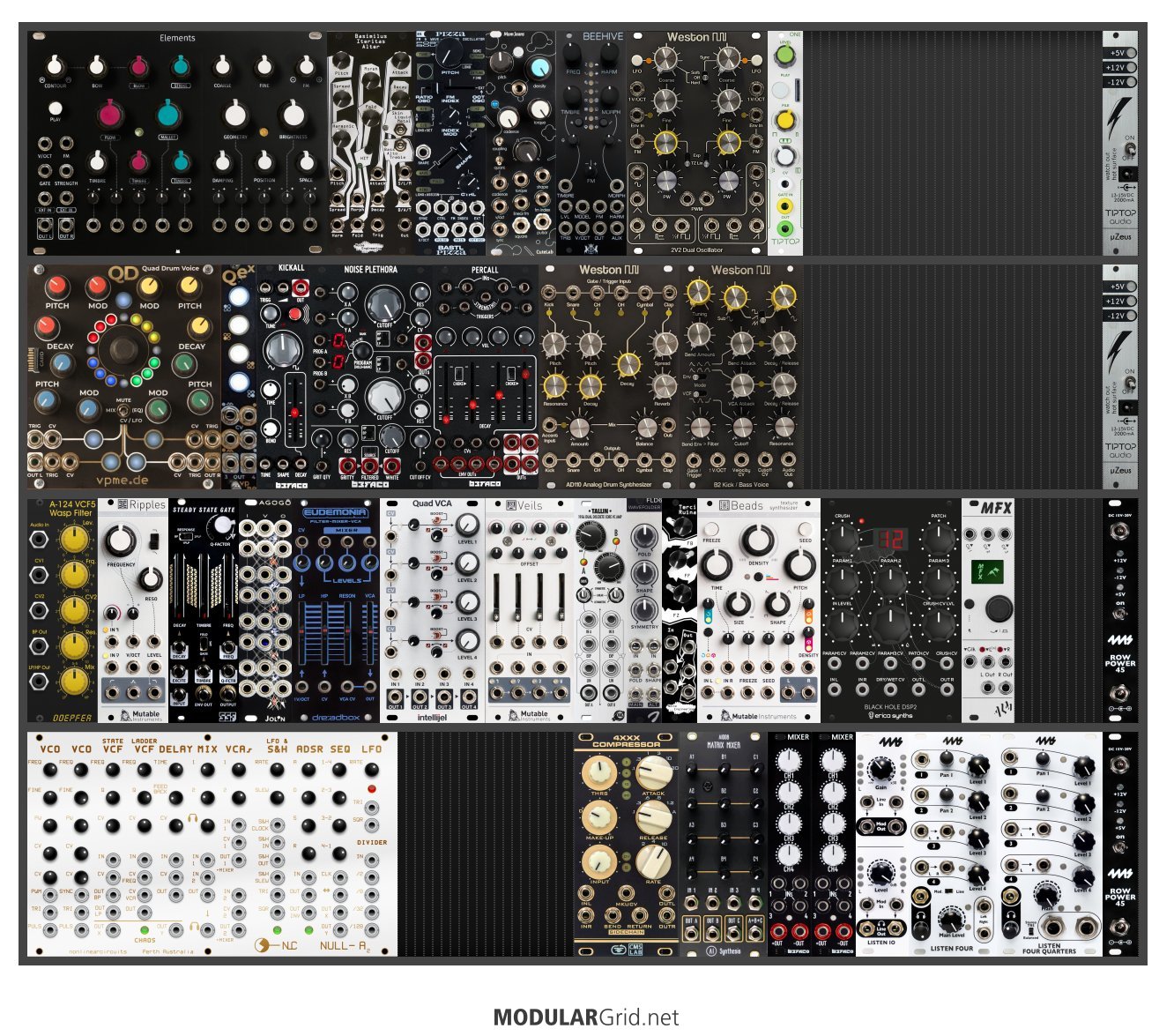Click the red 12 display on Black Hole DSP2
1174x1036 pixels.
(x=890, y=538)
